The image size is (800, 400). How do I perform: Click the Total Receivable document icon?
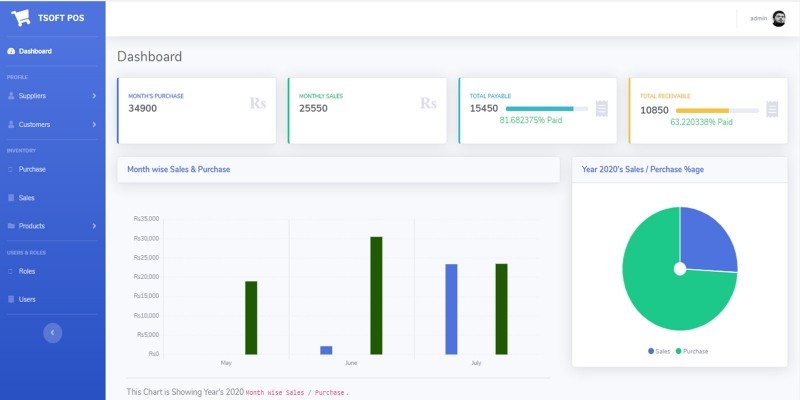point(772,108)
